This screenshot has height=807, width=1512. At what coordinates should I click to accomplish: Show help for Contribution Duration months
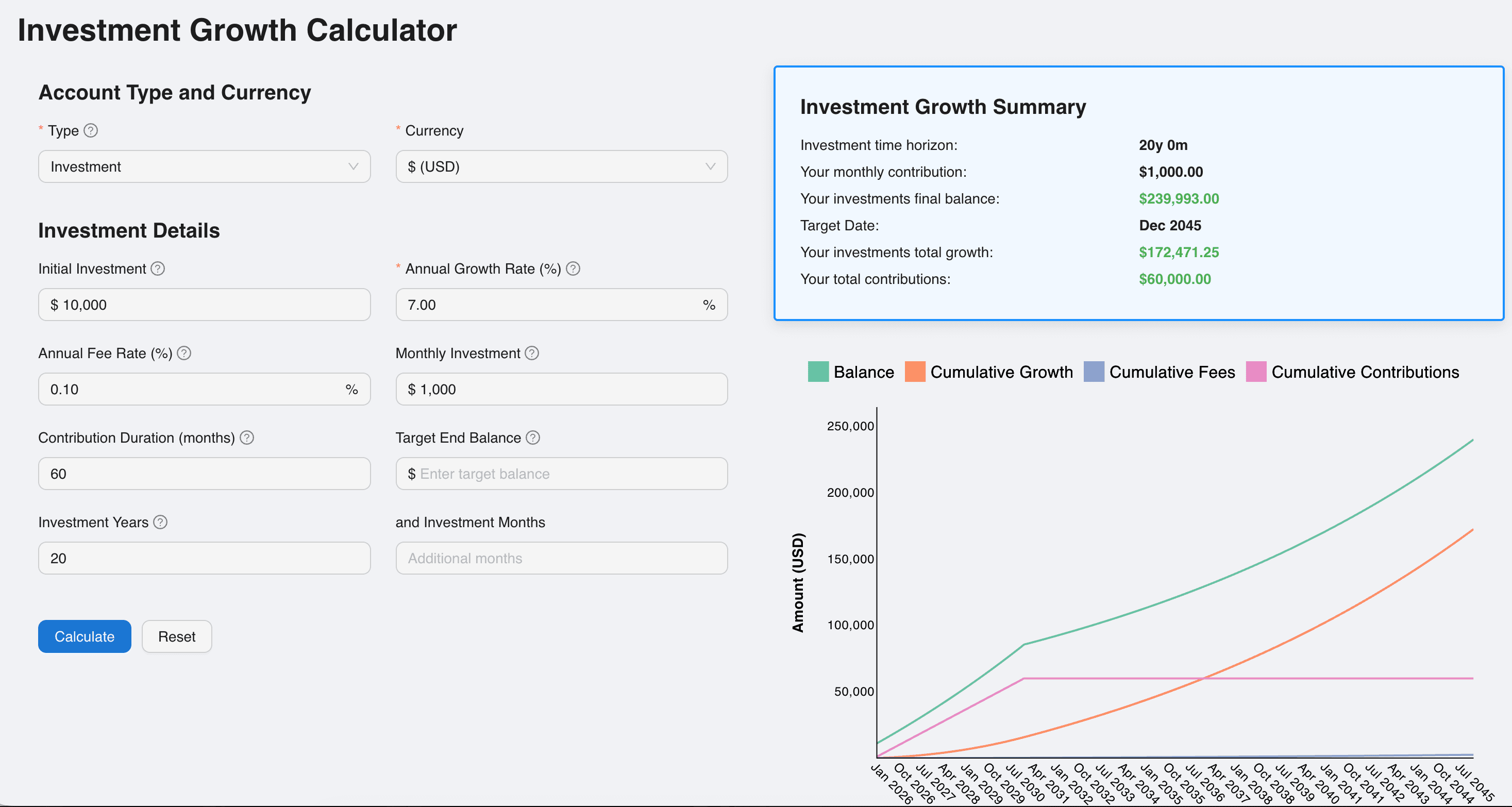[x=247, y=437]
